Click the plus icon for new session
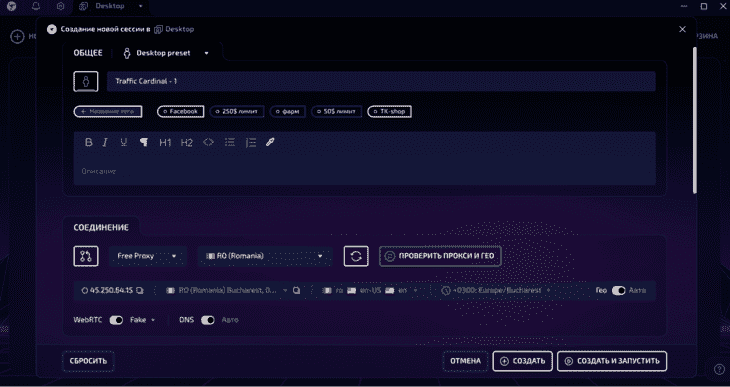This screenshot has height=387, width=730. [x=17, y=36]
